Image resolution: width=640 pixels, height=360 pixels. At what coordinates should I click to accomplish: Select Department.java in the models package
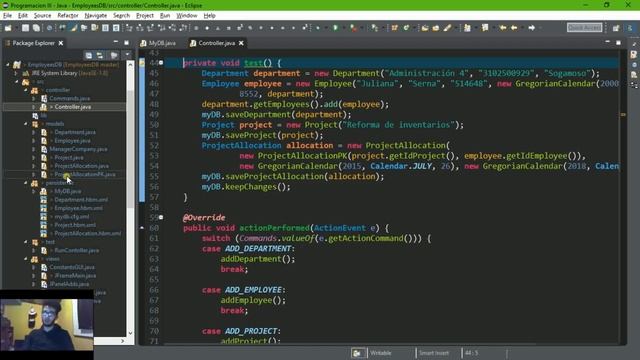click(75, 132)
